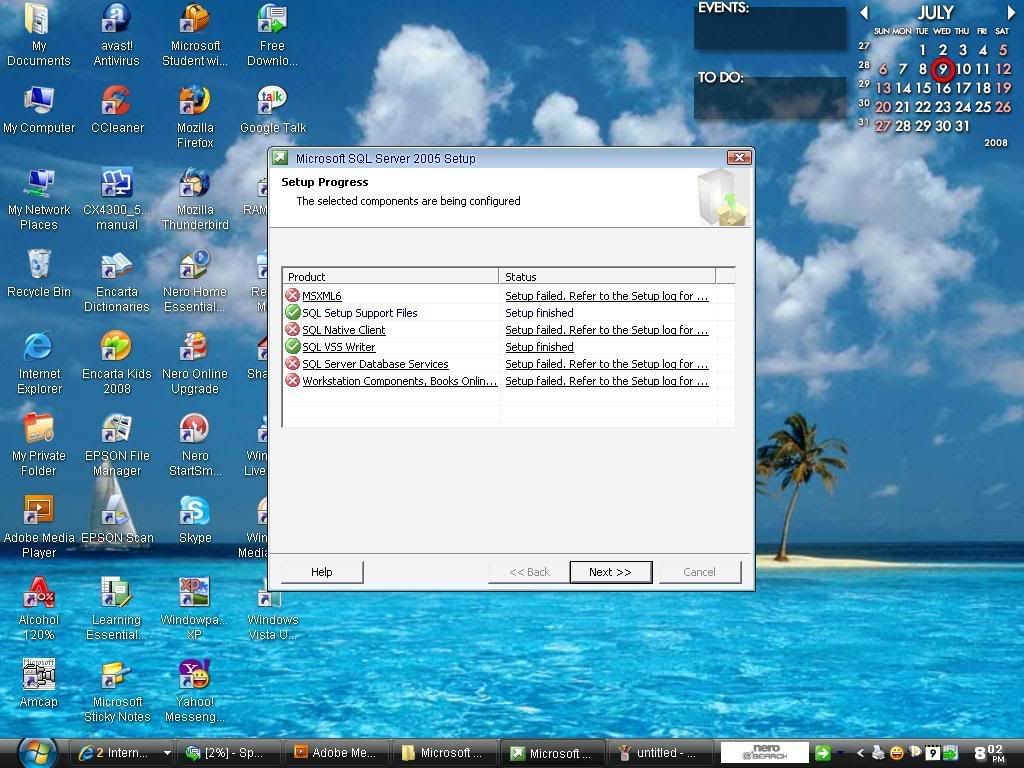Open SQL Server Database Services failure link
The width and height of the screenshot is (1024, 768).
coord(606,364)
